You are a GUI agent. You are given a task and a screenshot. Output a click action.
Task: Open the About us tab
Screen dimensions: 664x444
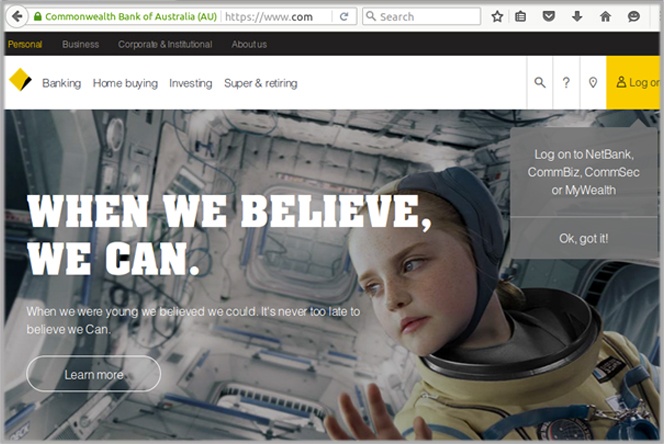[x=249, y=44]
